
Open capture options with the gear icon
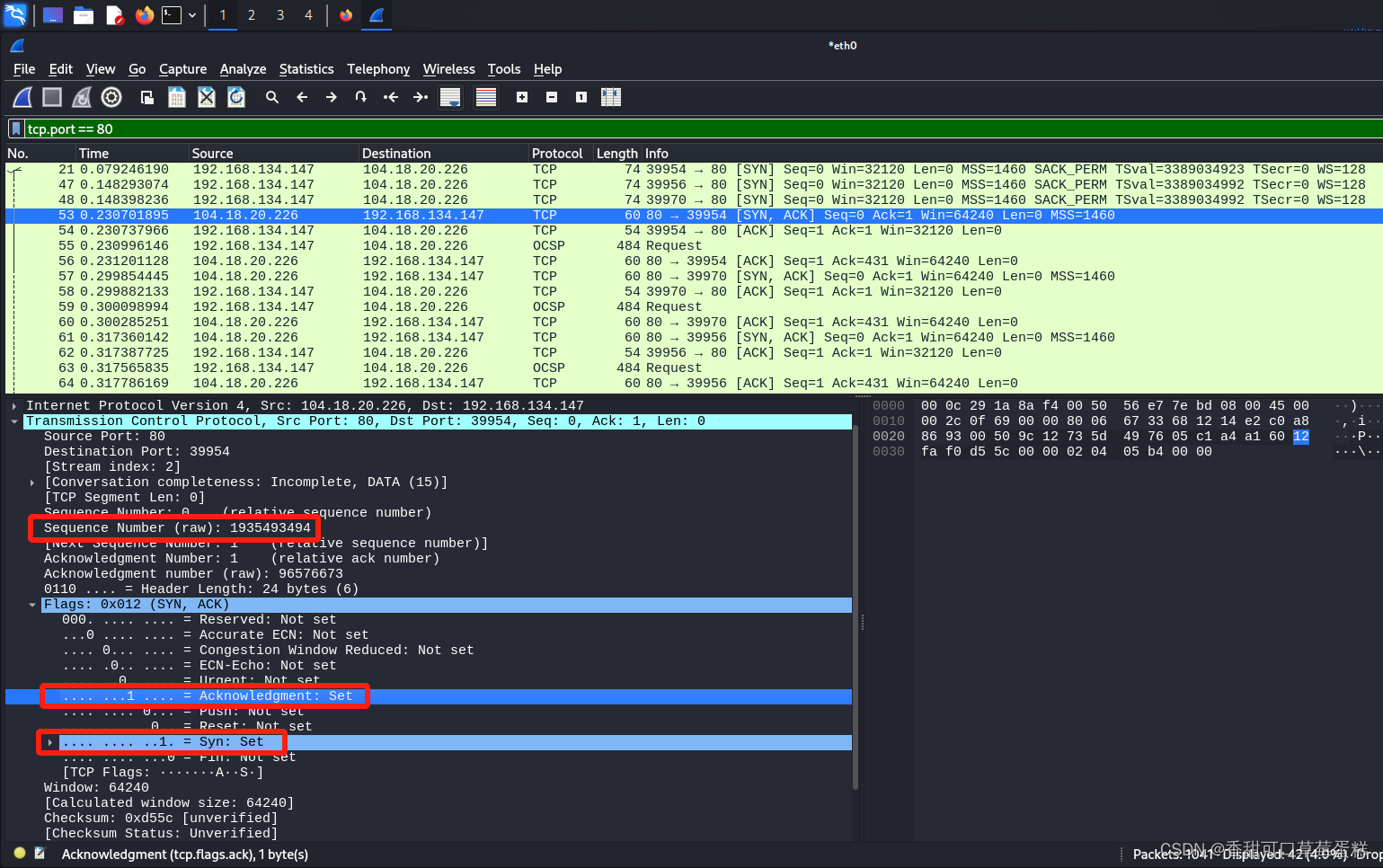pyautogui.click(x=111, y=97)
